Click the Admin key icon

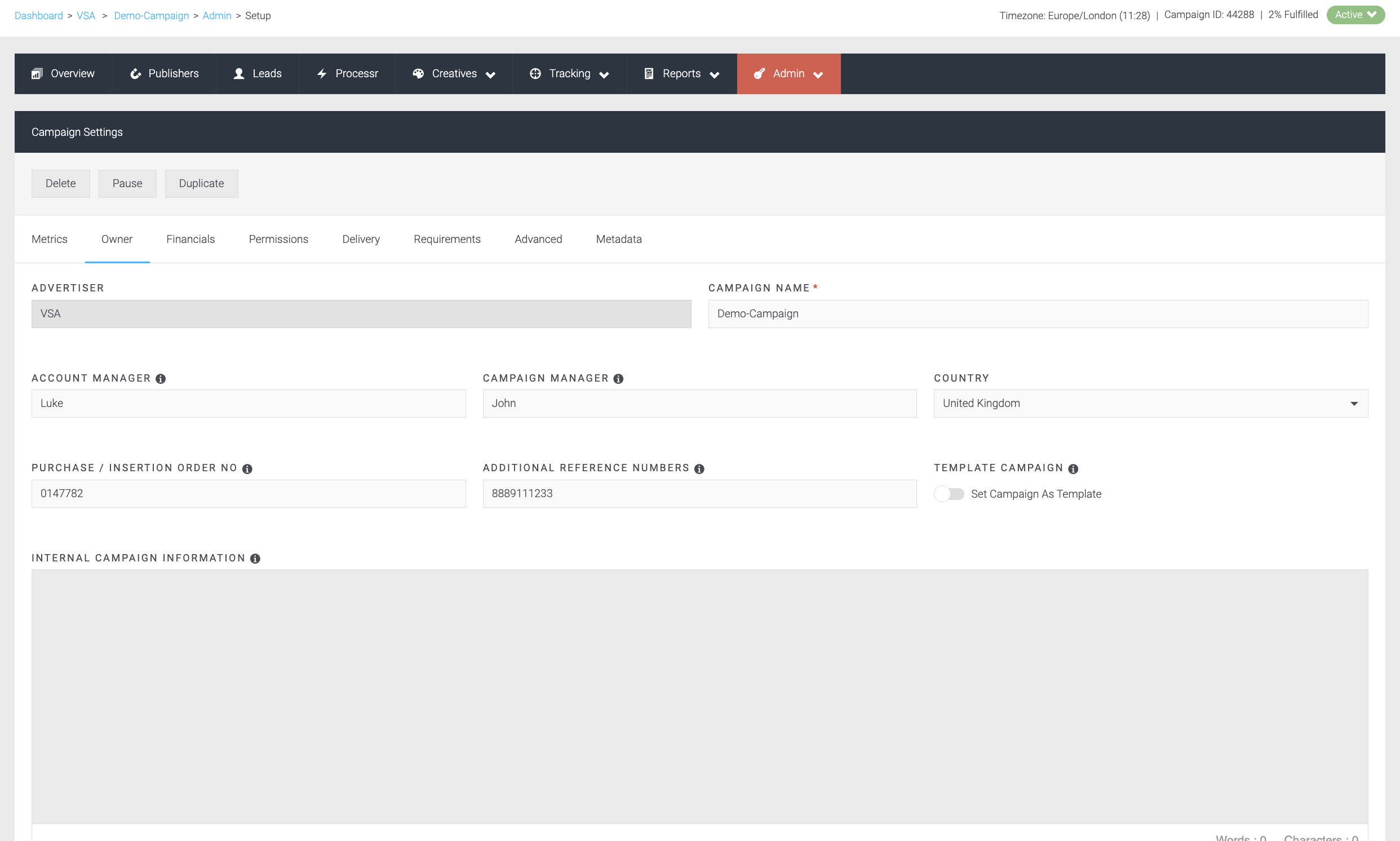(x=759, y=74)
